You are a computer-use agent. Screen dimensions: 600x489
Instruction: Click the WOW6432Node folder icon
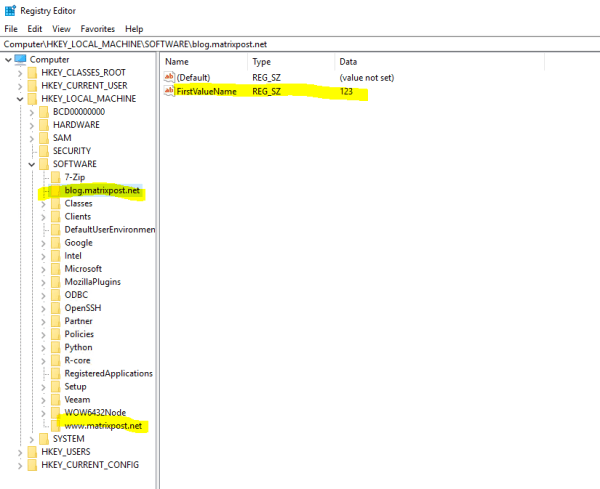coord(56,412)
